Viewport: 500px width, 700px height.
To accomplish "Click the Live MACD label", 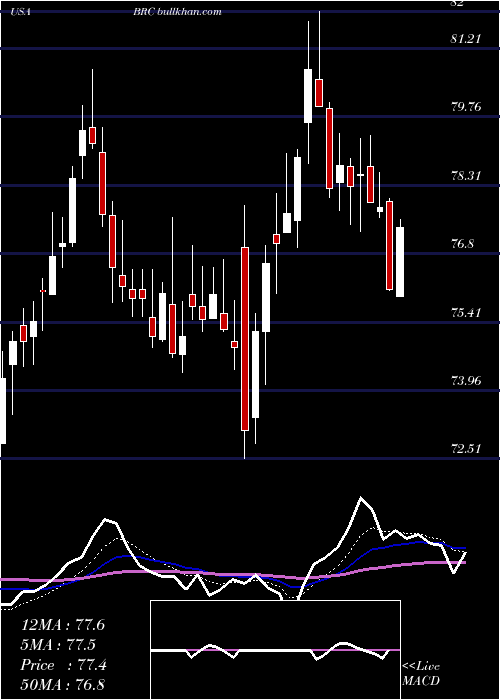I will point(421,673).
